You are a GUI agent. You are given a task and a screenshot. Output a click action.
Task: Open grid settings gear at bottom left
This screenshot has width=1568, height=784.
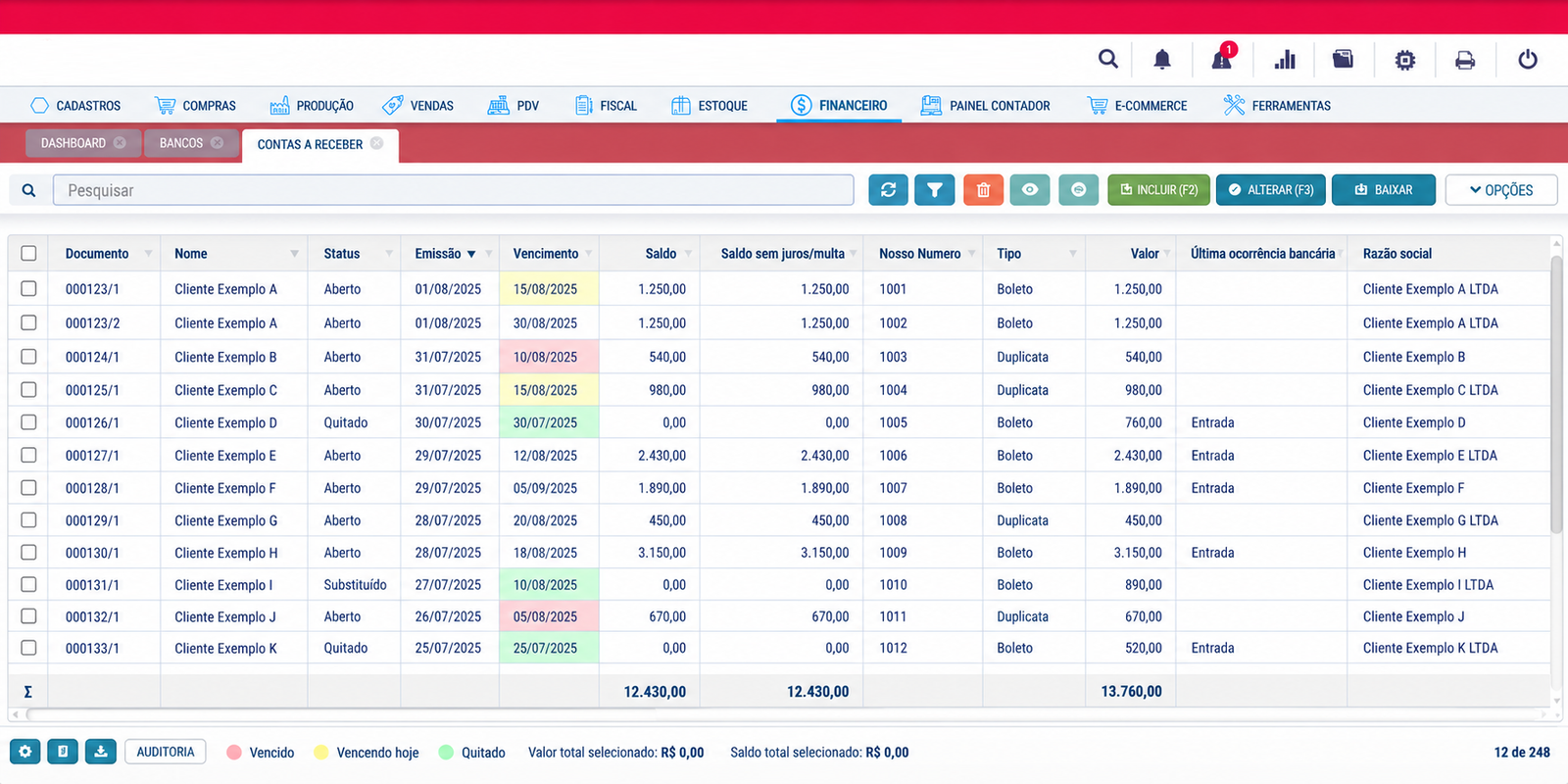click(x=25, y=752)
